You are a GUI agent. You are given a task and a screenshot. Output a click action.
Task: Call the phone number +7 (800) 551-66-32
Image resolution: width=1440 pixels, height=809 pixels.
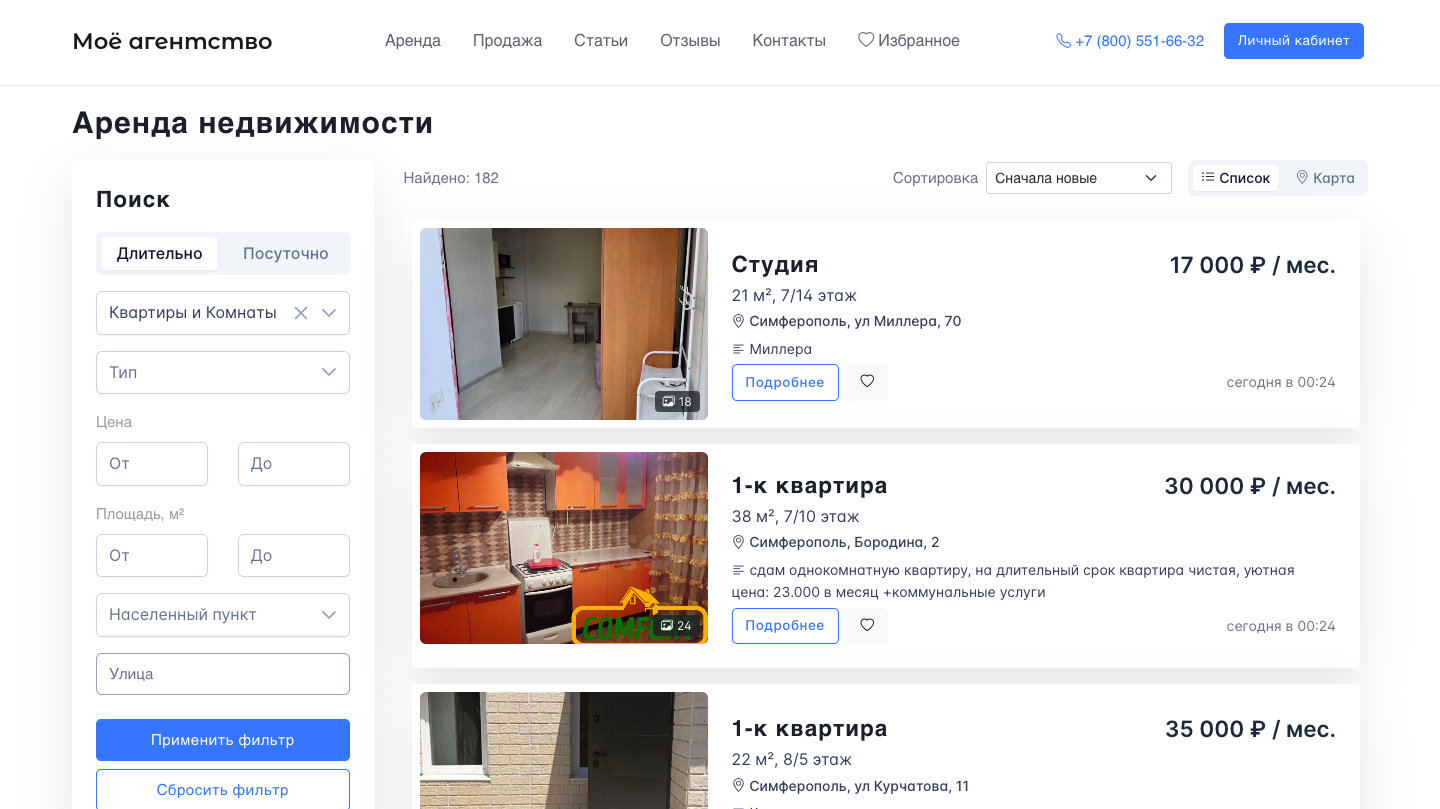click(x=1130, y=41)
